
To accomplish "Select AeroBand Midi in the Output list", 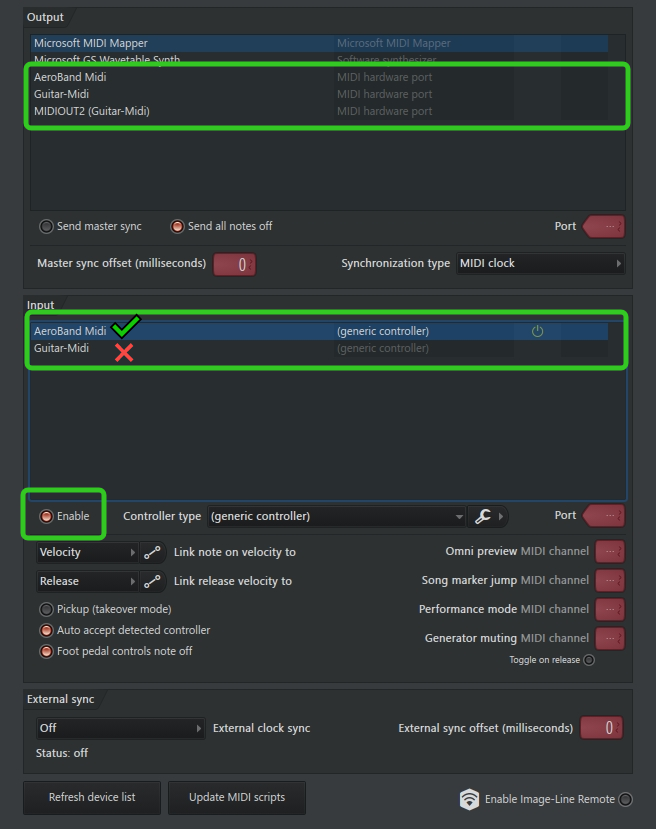I will [319, 77].
